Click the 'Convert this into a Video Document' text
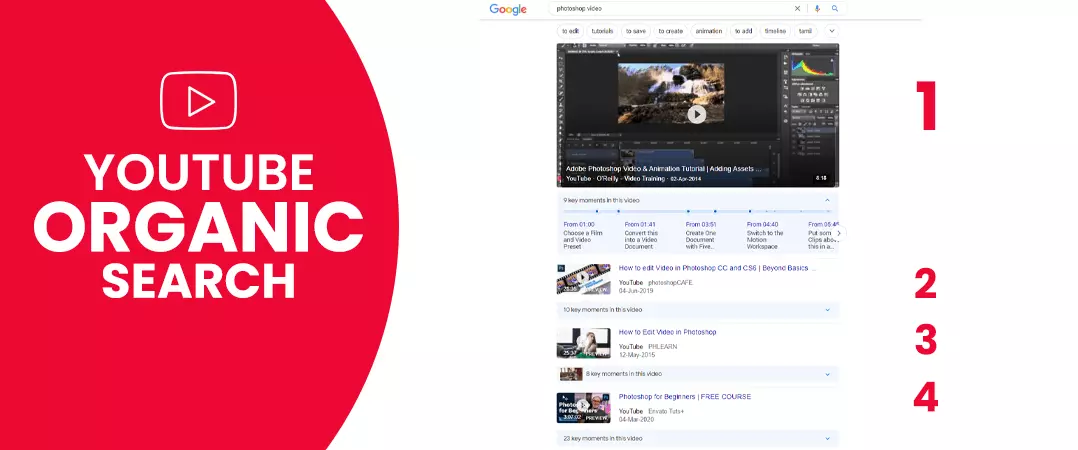This screenshot has width=1078, height=450. 642,240
